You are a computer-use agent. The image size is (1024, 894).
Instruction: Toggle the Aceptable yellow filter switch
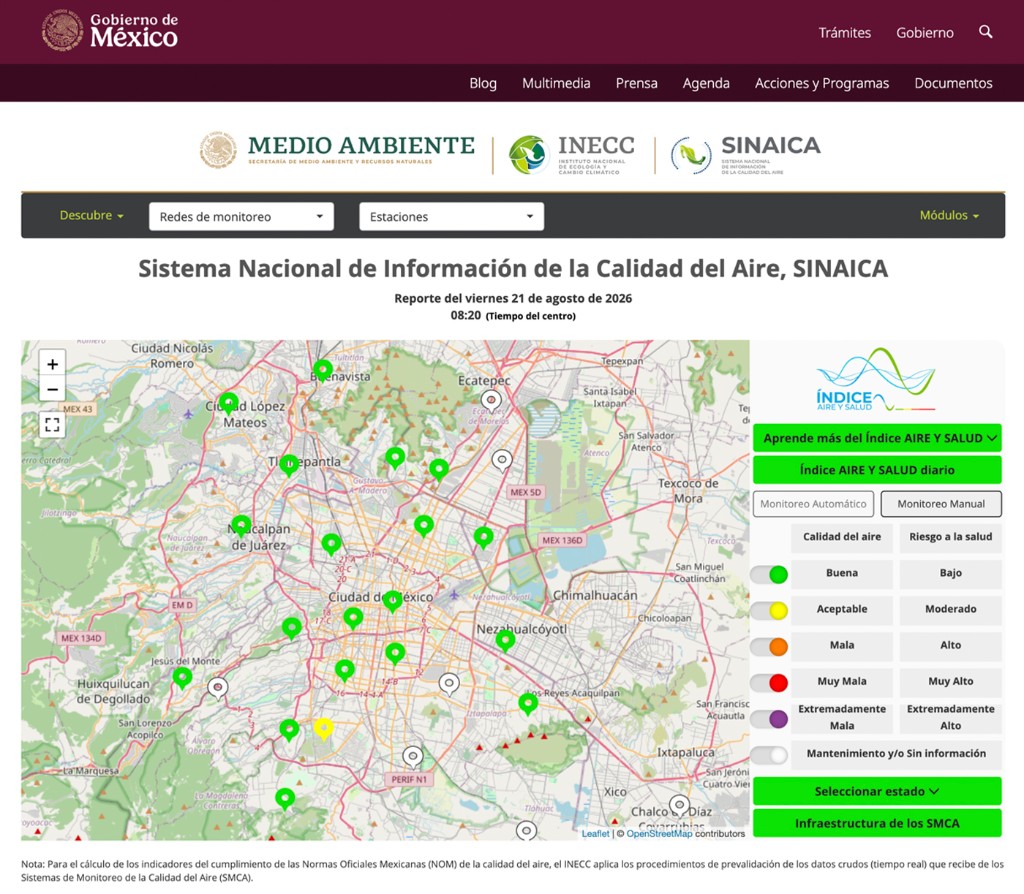click(x=769, y=611)
